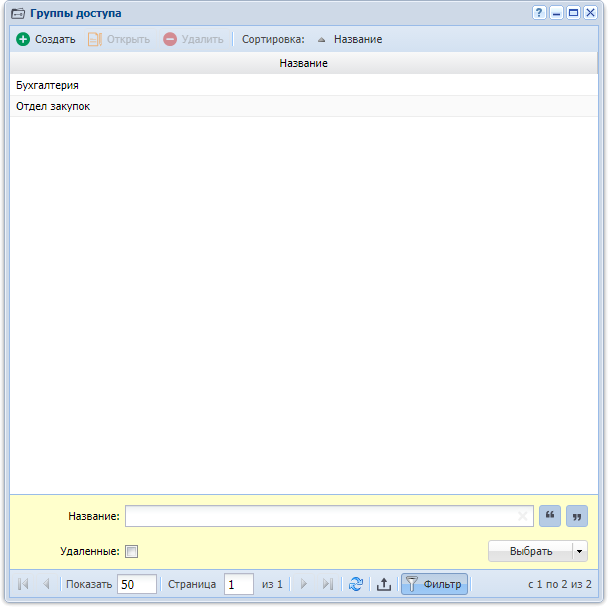Image resolution: width=608 pixels, height=607 pixels.
Task: Click the window icon beside the Группы доступа title
Action: coord(18,13)
